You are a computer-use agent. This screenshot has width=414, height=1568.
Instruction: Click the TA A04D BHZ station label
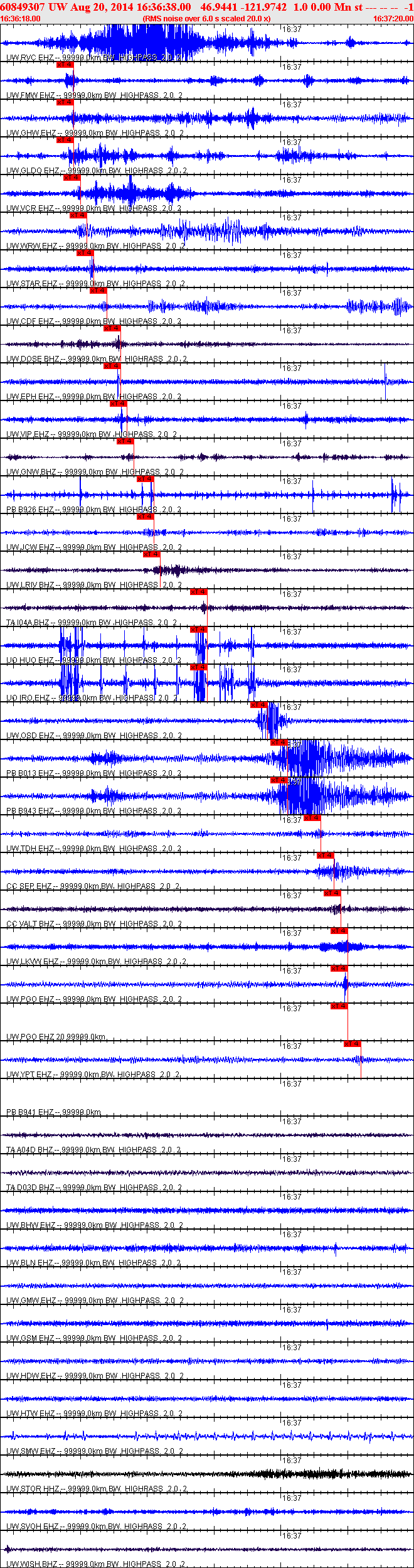click(x=93, y=1150)
